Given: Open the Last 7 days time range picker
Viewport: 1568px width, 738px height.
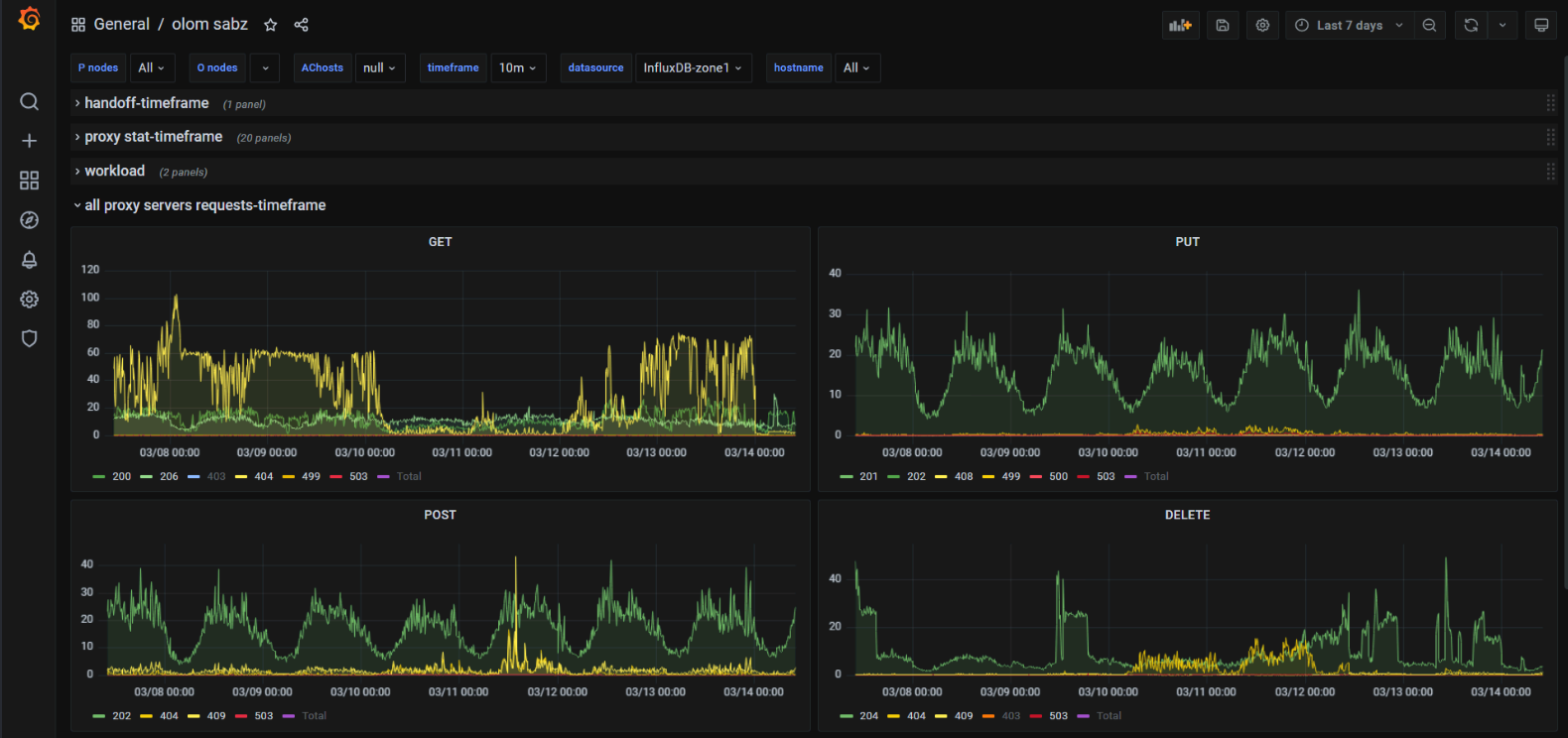Looking at the screenshot, I should 1349,26.
